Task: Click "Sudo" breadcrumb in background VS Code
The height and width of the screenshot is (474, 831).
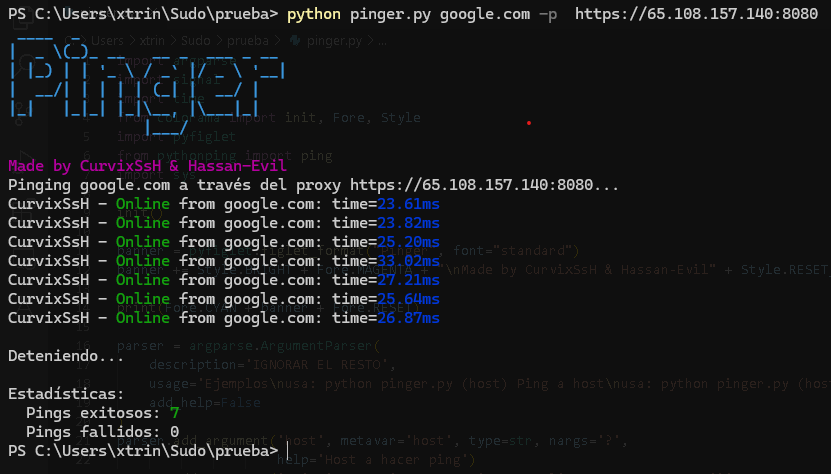Action: tap(196, 41)
